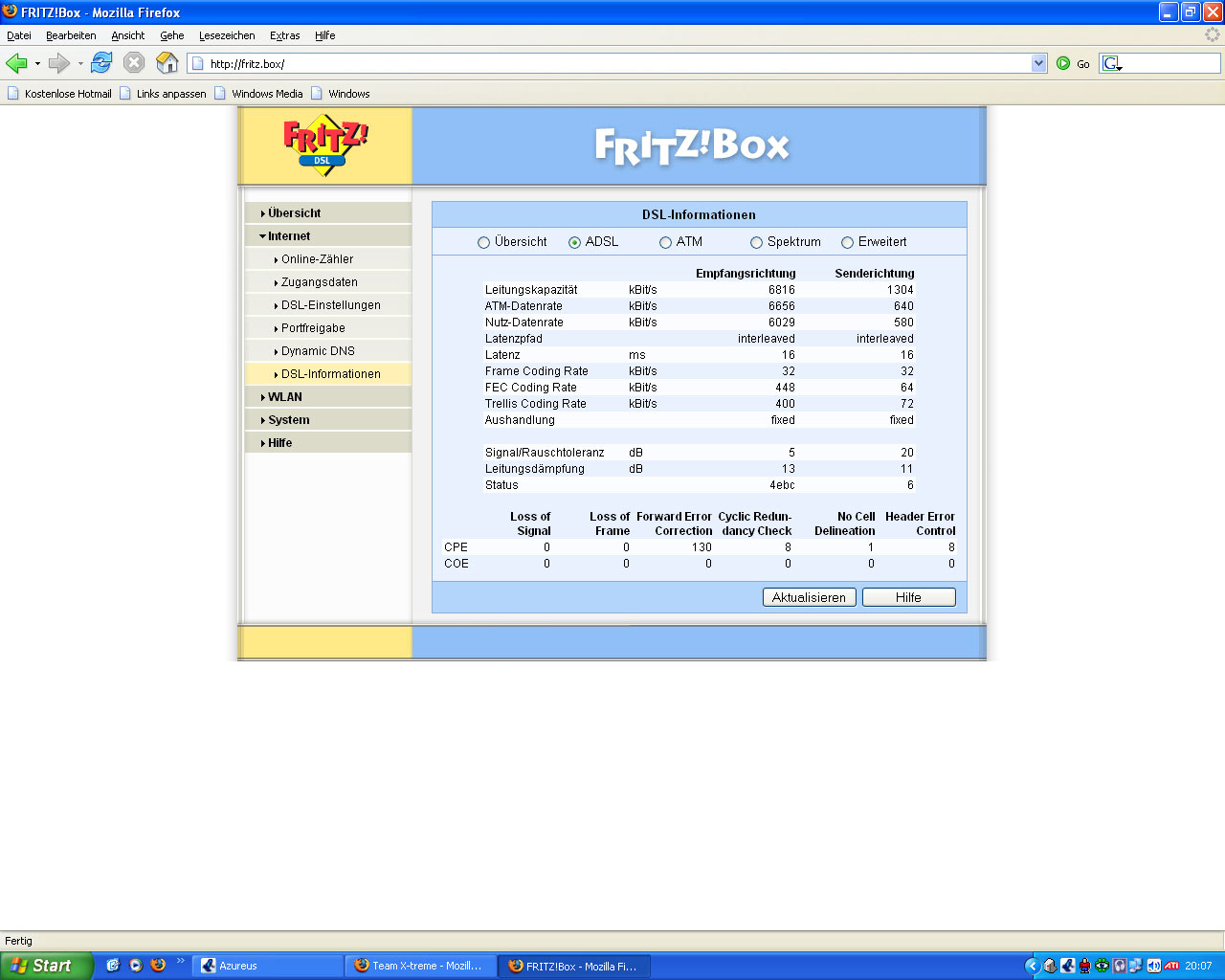Click the green Go icon
The width and height of the screenshot is (1225, 980).
(x=1063, y=63)
